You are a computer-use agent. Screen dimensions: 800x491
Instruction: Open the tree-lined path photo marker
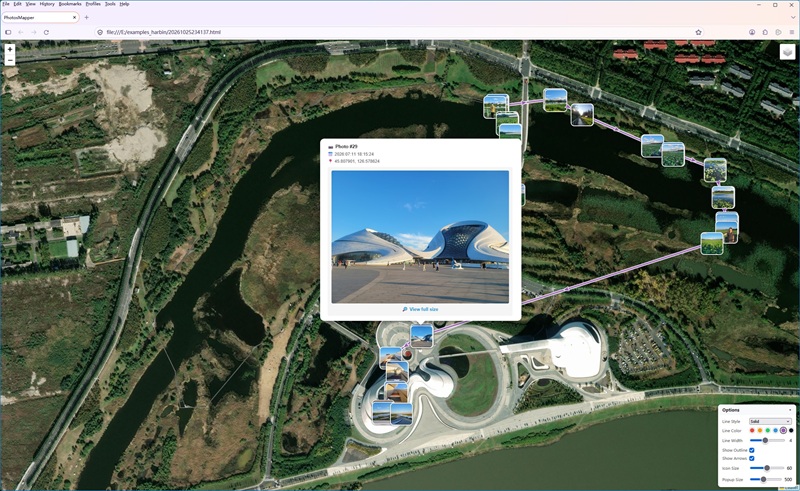click(x=582, y=114)
